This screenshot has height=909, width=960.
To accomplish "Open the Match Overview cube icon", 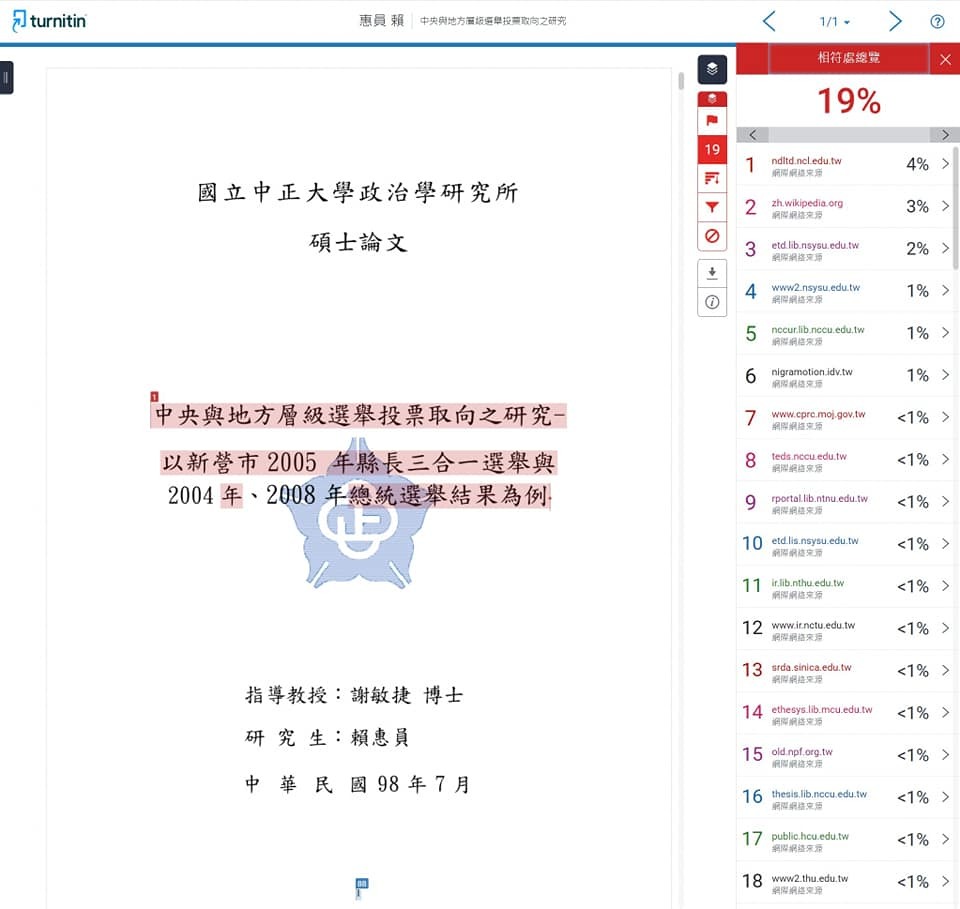I will click(x=712, y=99).
